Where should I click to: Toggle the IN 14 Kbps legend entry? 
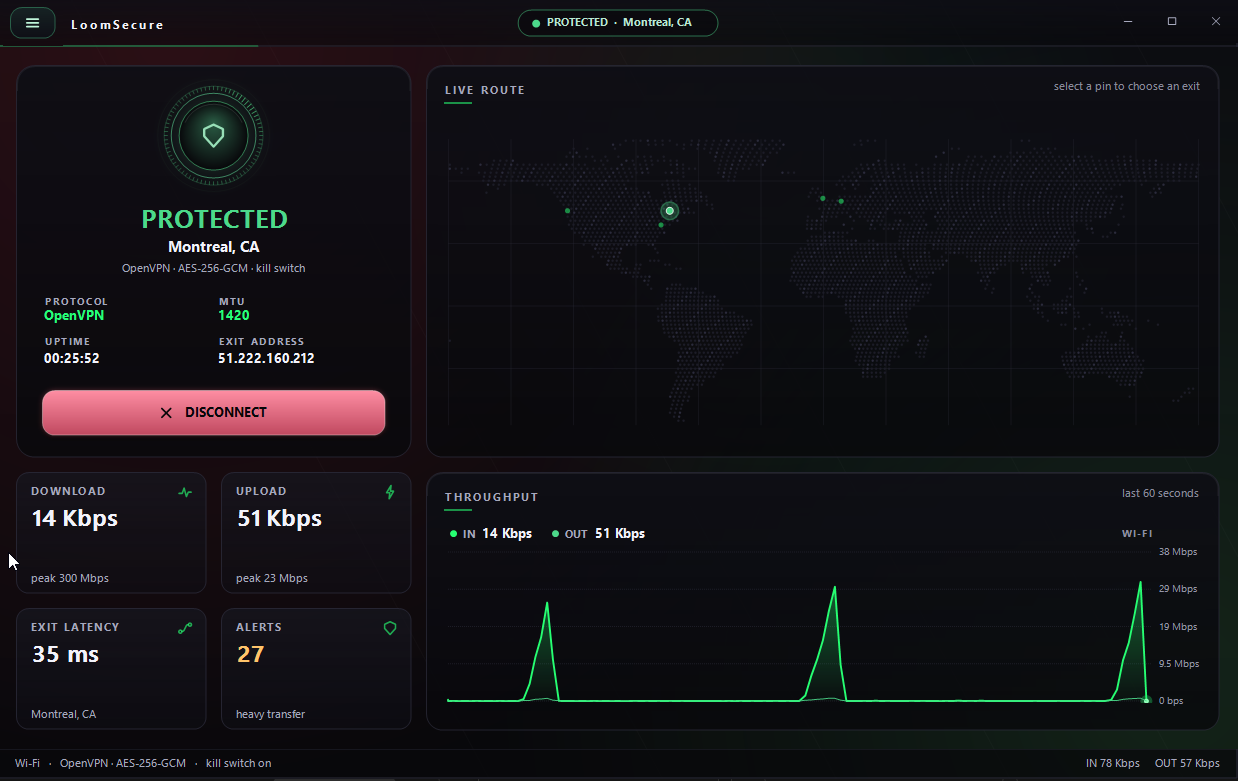(x=491, y=534)
